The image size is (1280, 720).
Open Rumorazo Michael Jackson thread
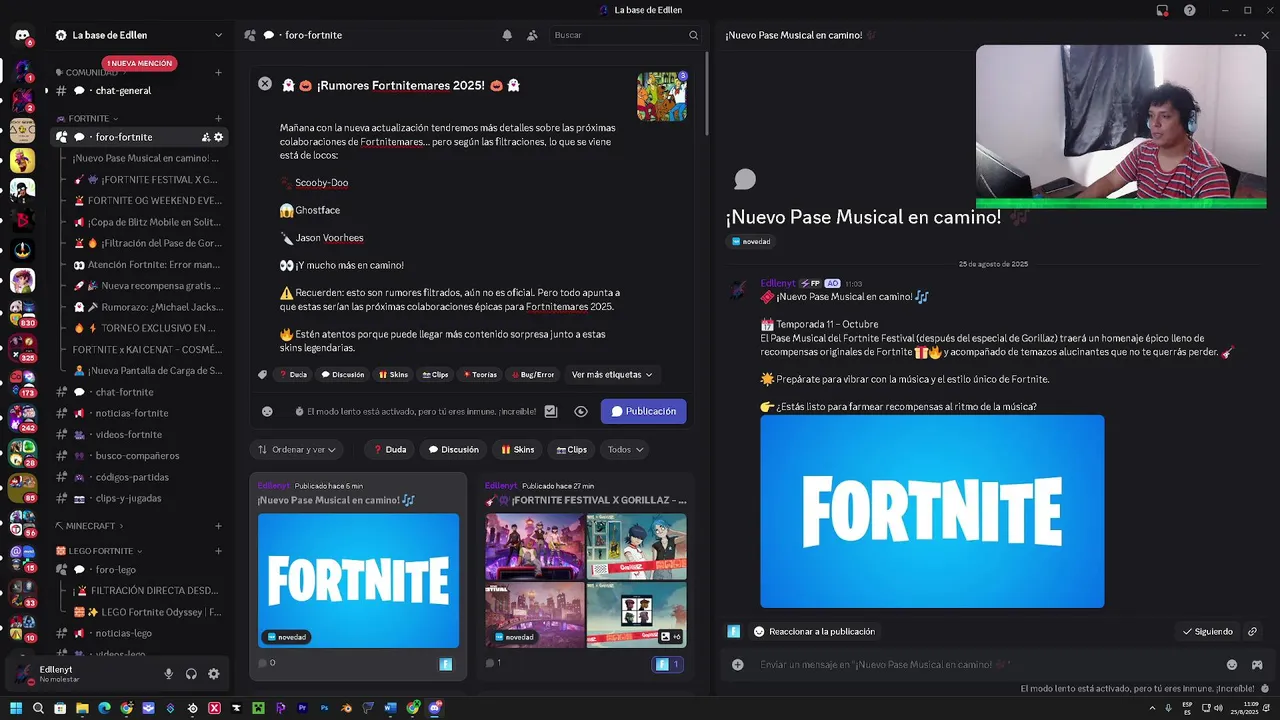(148, 307)
